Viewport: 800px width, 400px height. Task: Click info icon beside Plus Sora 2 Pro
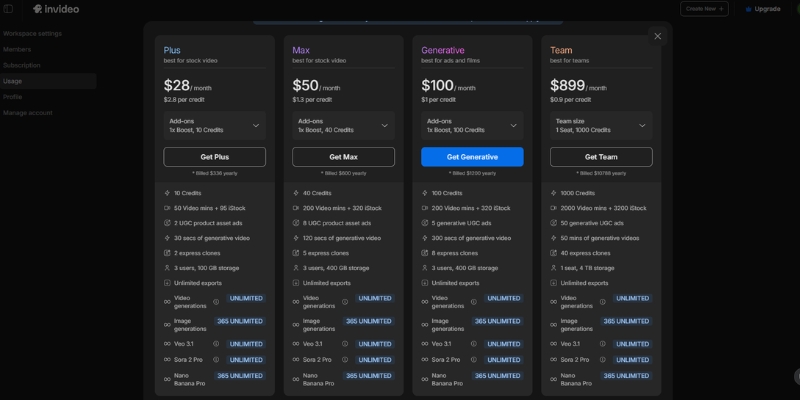pyautogui.click(x=216, y=360)
